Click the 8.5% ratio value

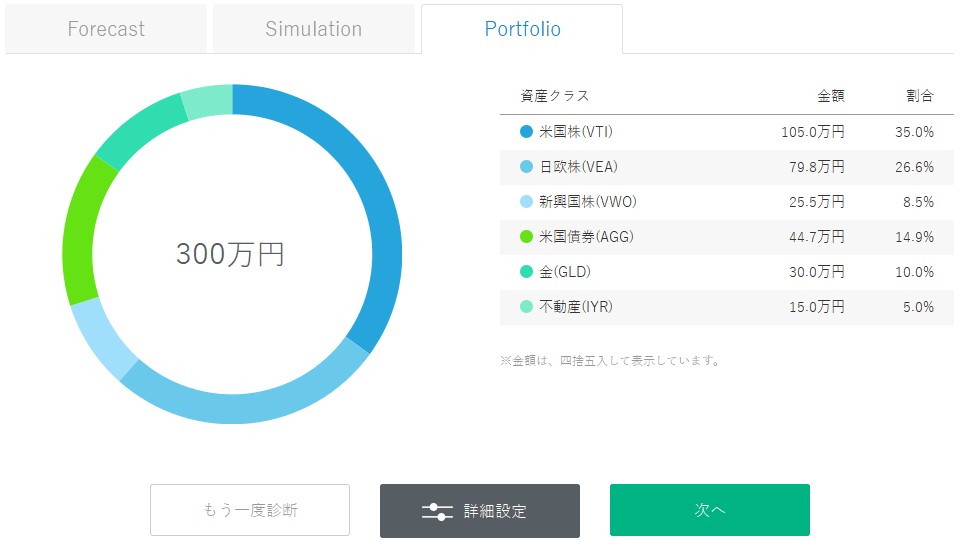(x=918, y=202)
